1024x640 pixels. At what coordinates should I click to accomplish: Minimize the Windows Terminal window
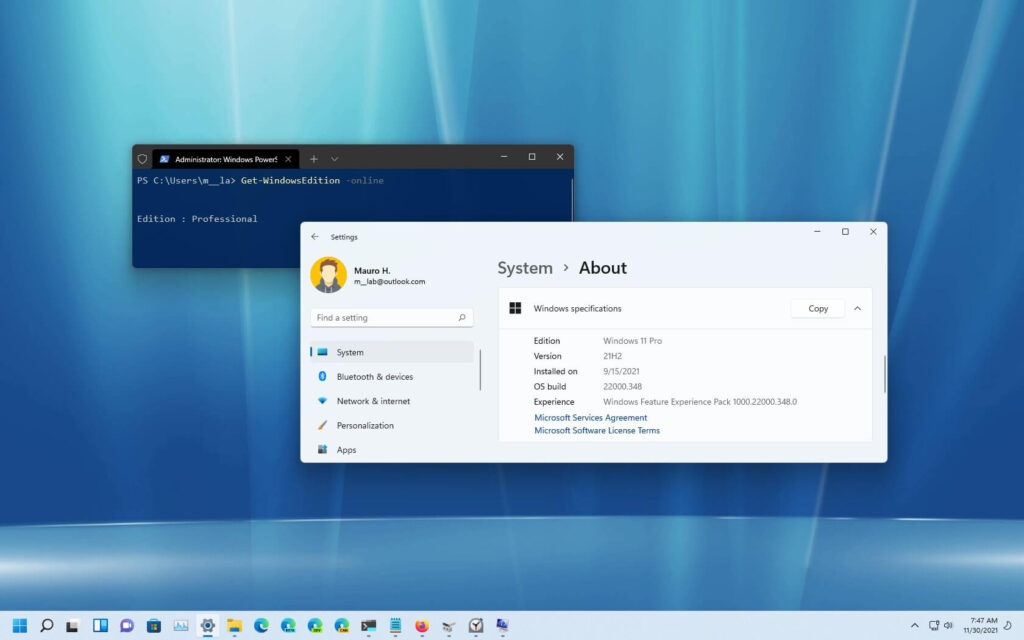tap(504, 157)
